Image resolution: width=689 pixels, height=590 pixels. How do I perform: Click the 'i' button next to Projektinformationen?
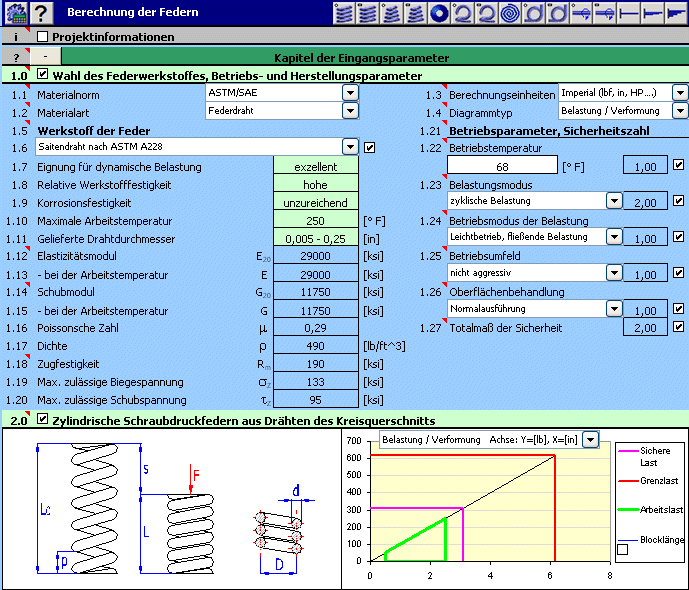click(x=16, y=36)
